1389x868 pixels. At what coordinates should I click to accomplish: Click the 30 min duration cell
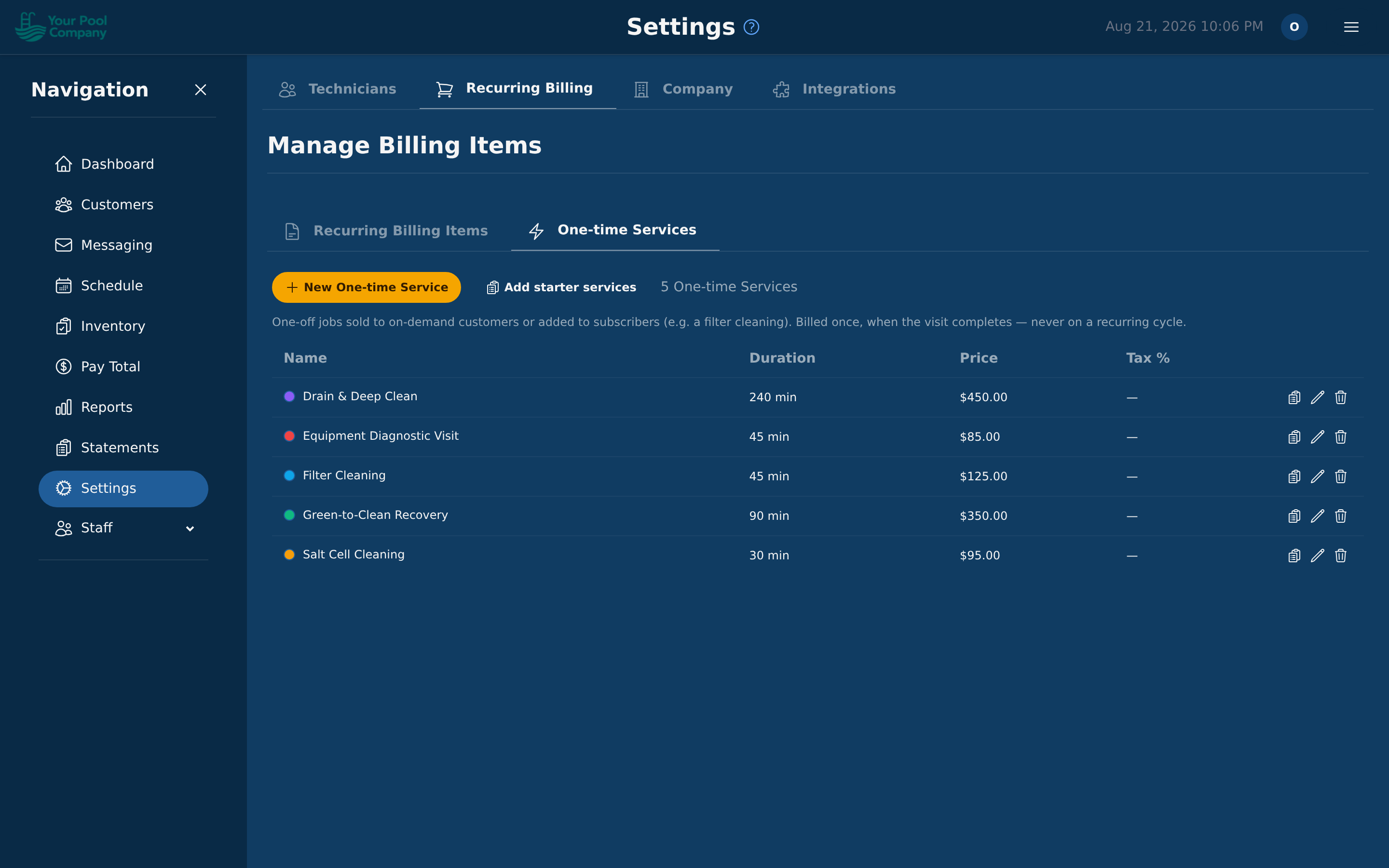(x=769, y=556)
